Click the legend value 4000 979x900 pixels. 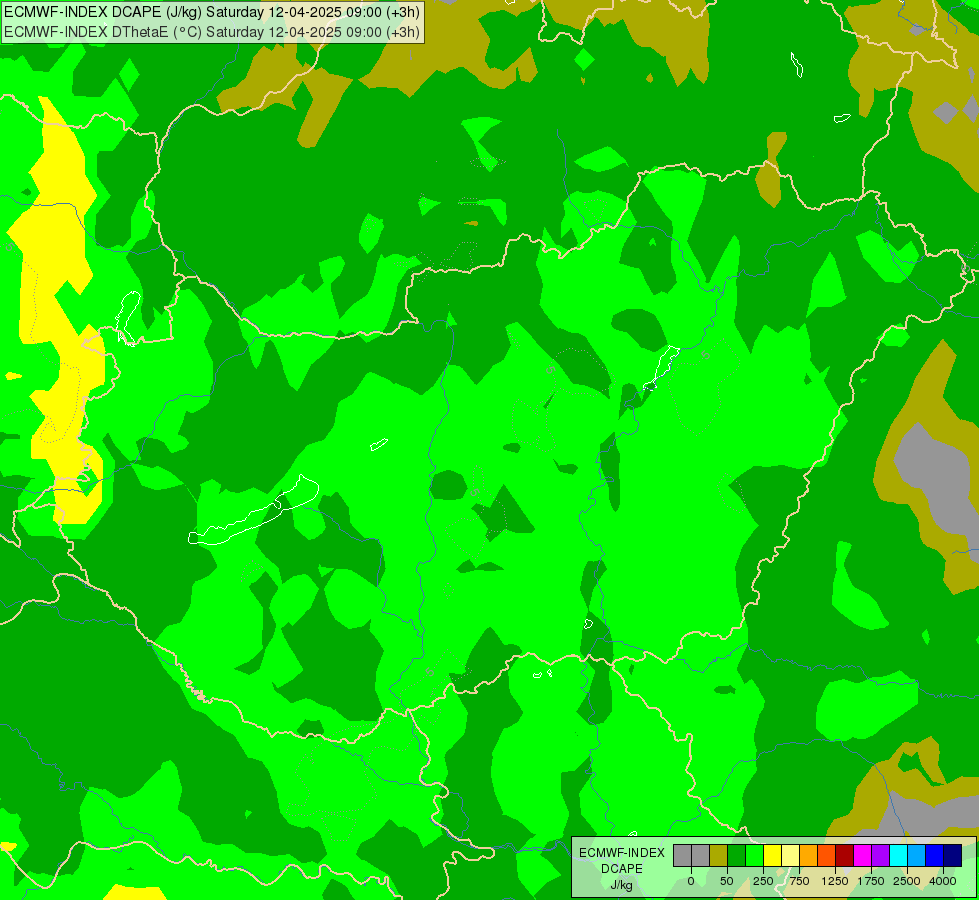(x=943, y=881)
